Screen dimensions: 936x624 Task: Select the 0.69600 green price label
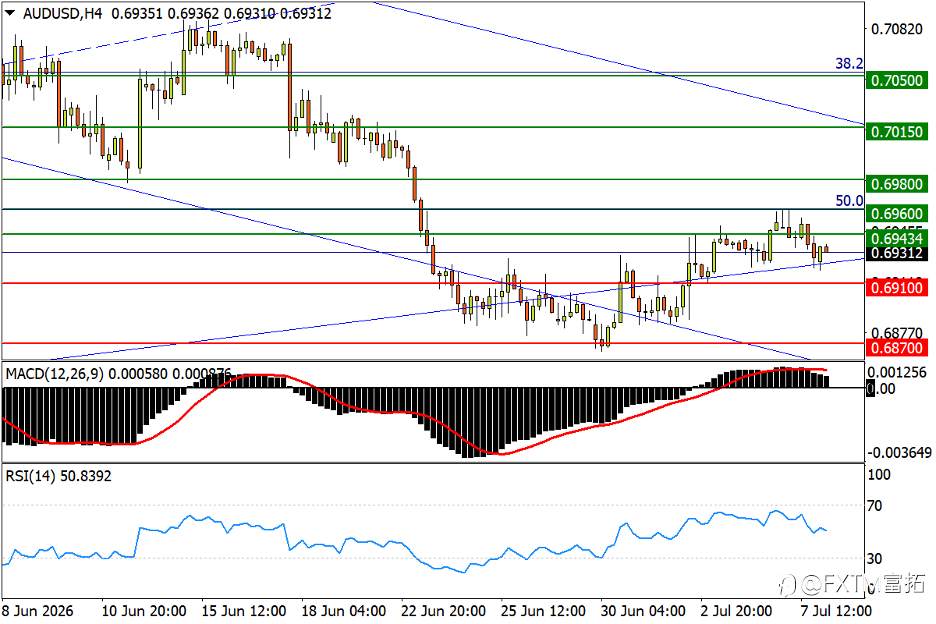tap(896, 214)
